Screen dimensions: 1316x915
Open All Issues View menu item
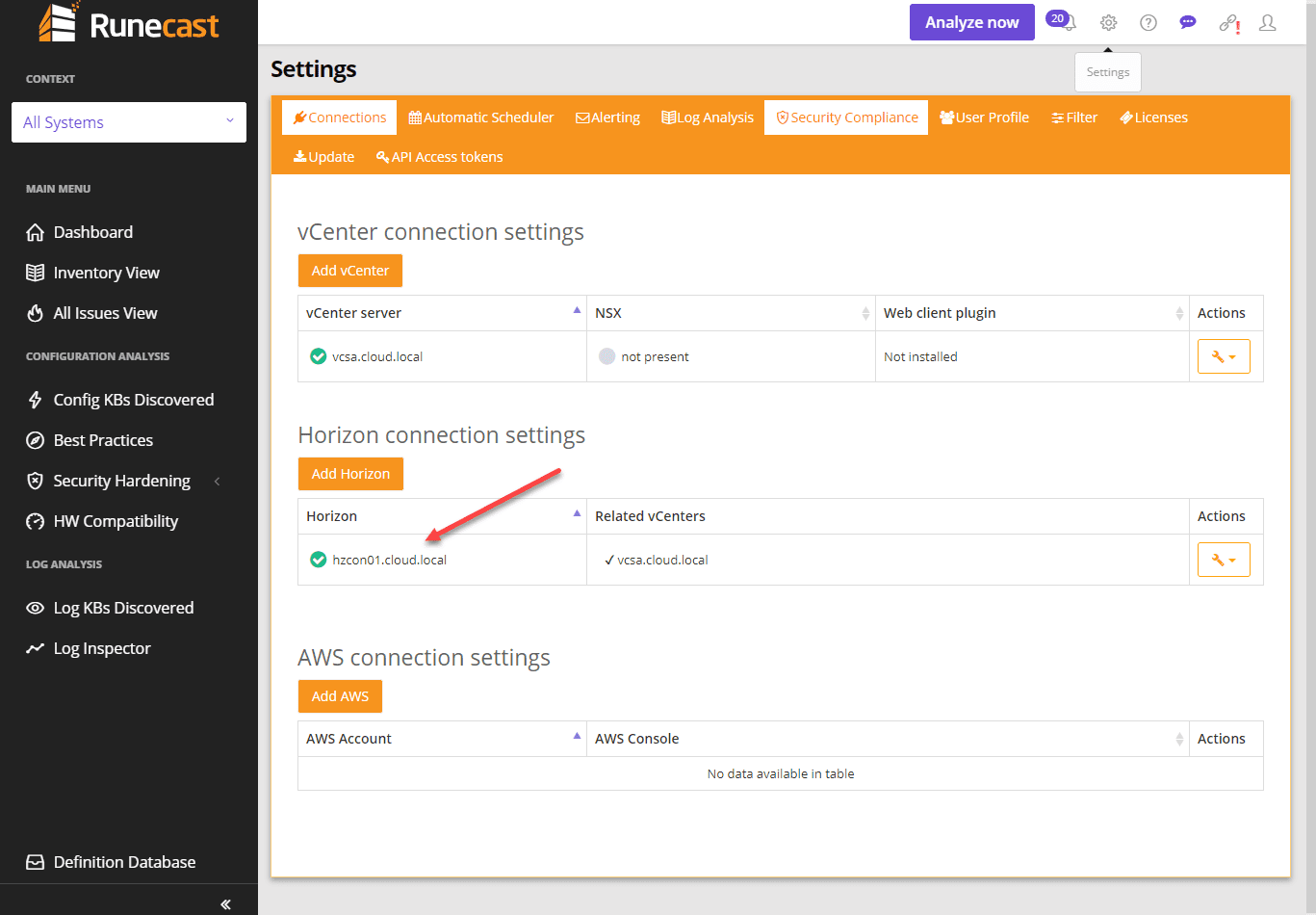tap(105, 313)
